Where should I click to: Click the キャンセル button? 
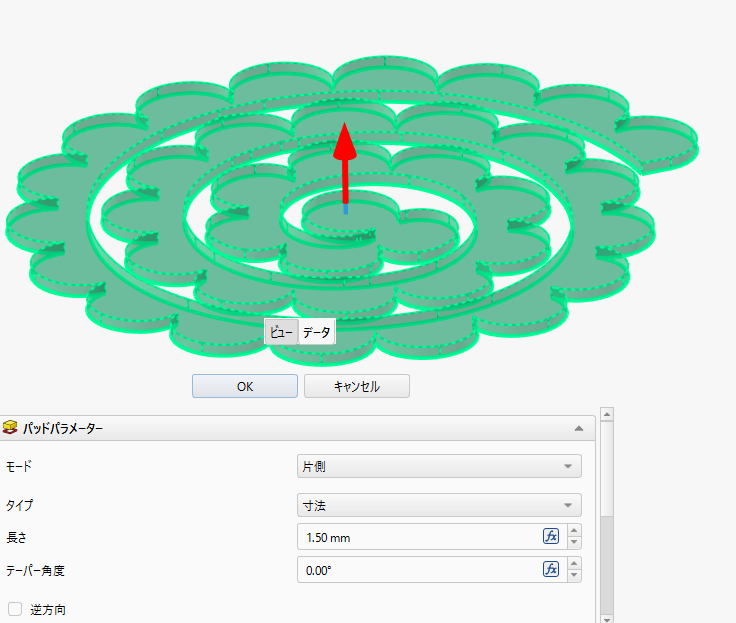coord(357,386)
